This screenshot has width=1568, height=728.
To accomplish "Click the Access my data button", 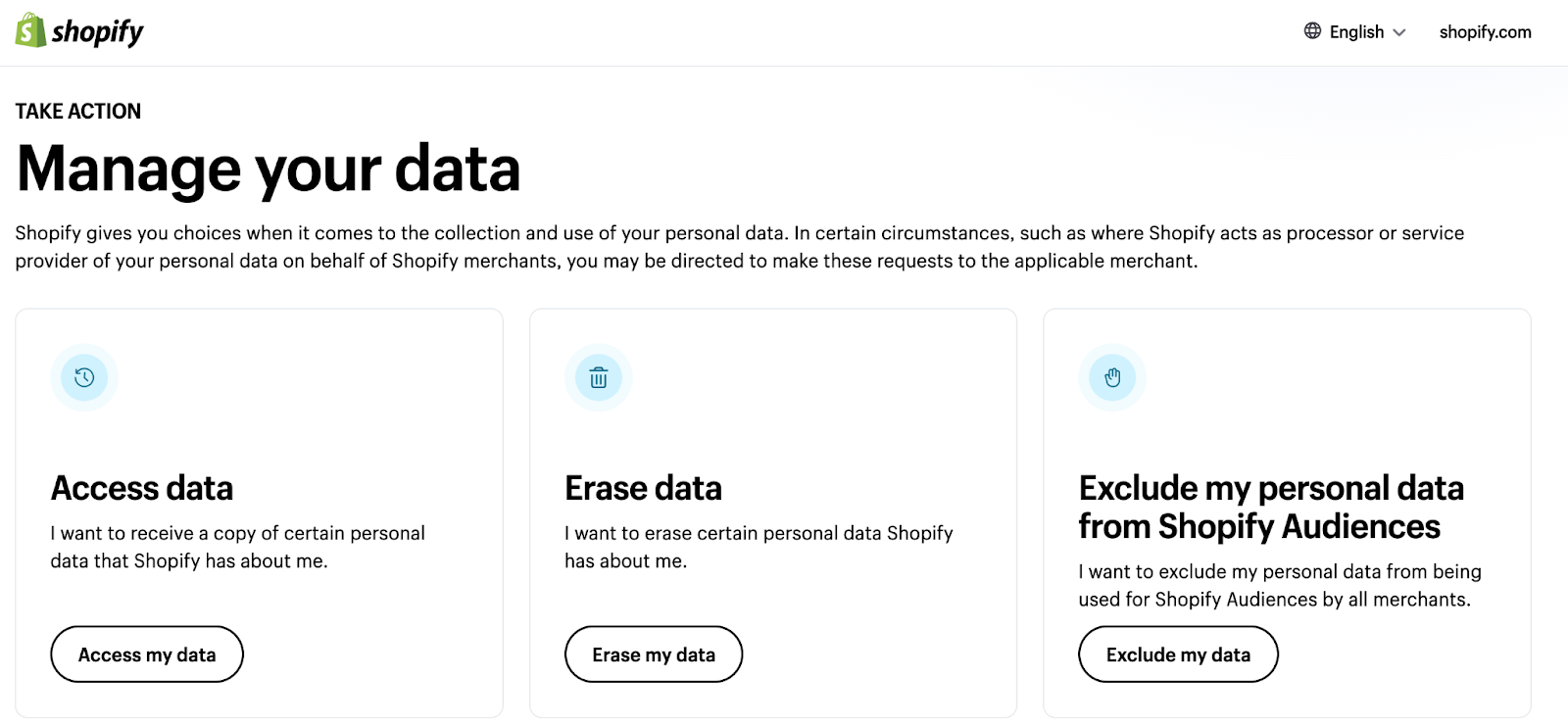I will (146, 654).
